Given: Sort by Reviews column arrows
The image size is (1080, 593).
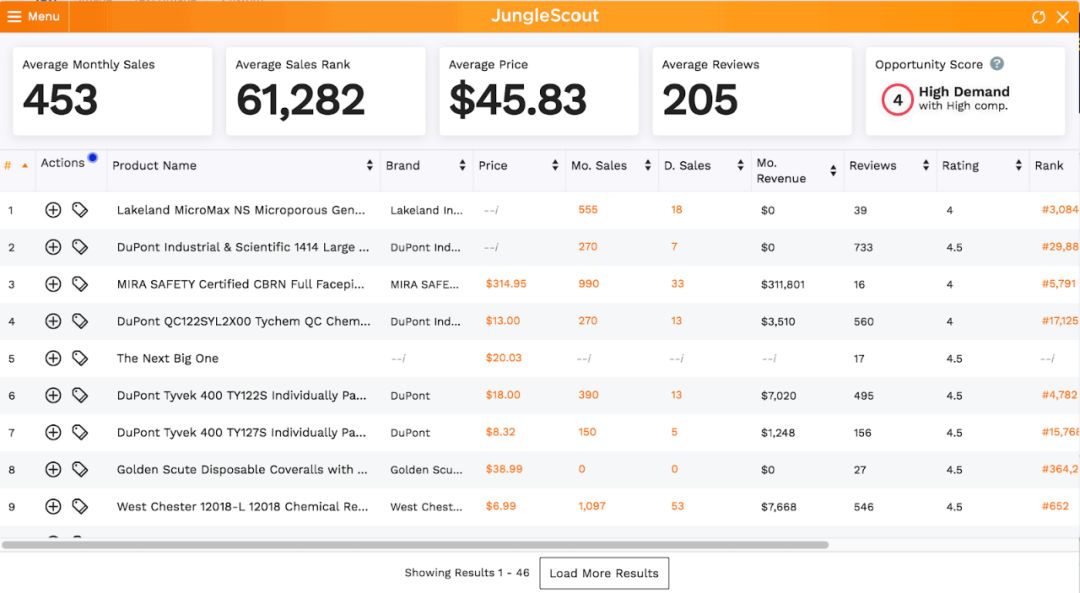Looking at the screenshot, I should pyautogui.click(x=926, y=165).
